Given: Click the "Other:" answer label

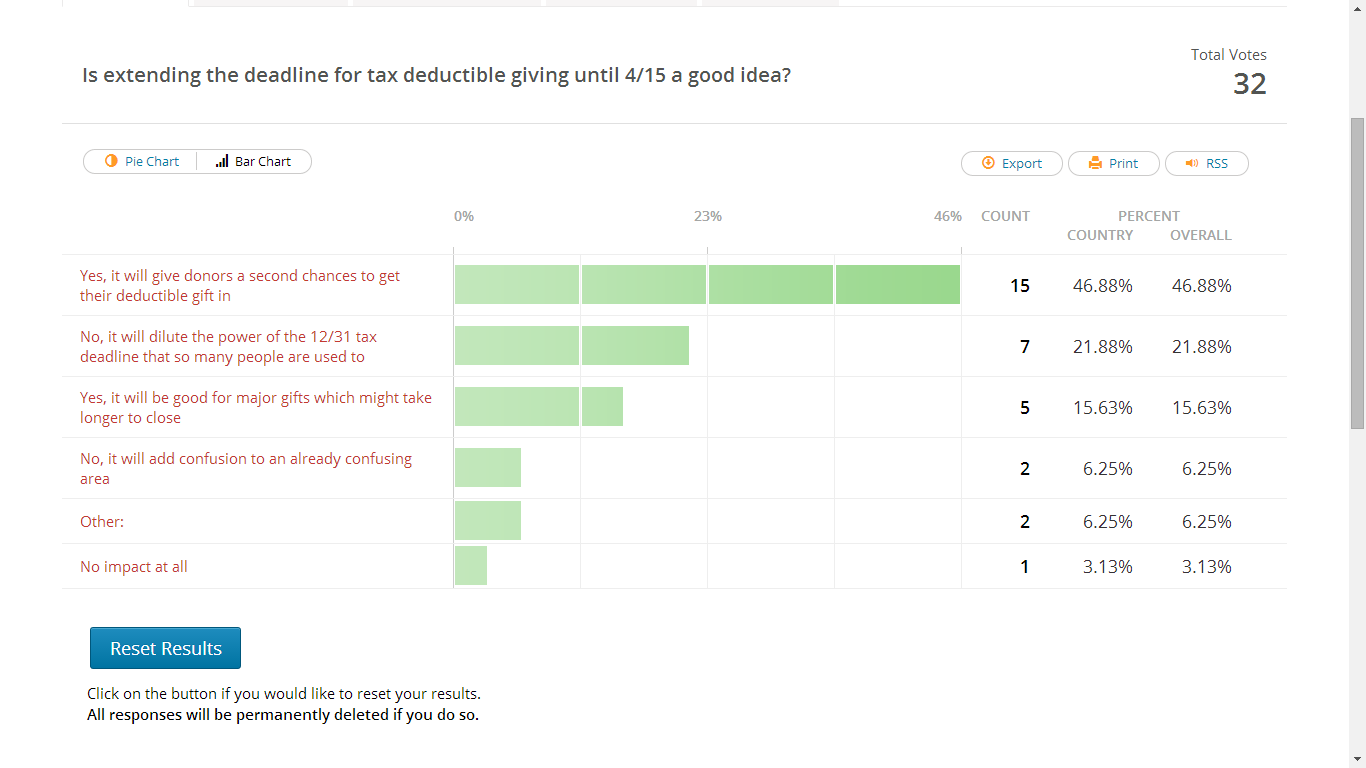Looking at the screenshot, I should pyautogui.click(x=102, y=522).
